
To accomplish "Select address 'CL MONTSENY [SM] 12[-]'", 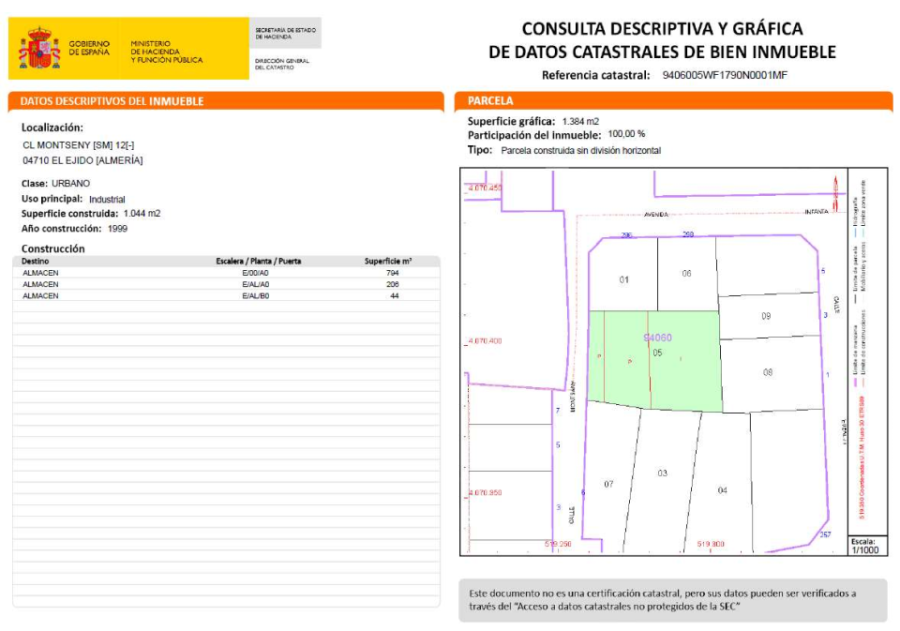I will coord(78,145).
